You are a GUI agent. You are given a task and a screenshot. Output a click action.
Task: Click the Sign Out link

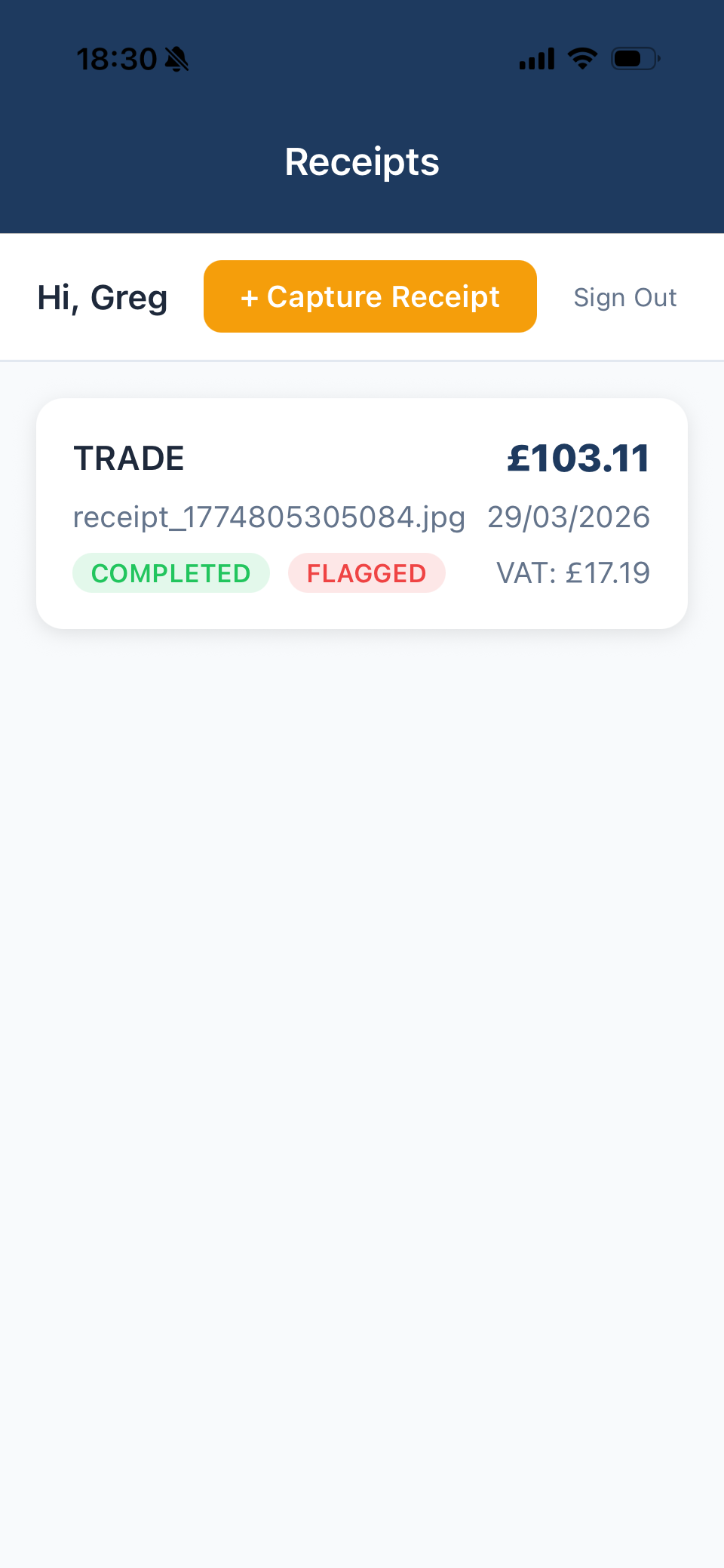[624, 297]
